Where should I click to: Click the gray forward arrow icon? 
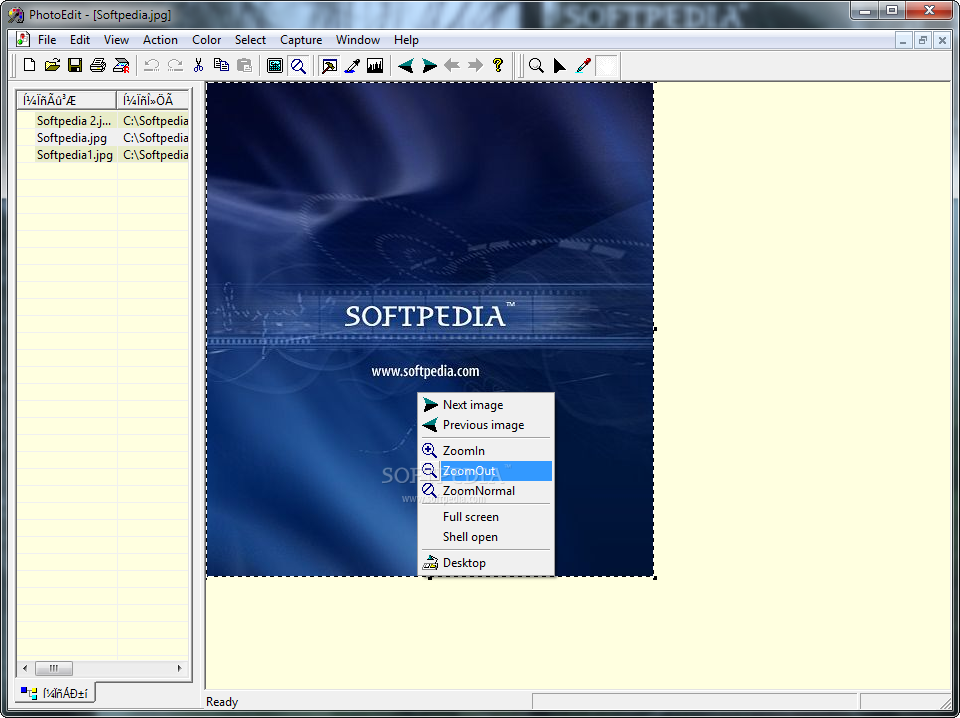475,65
